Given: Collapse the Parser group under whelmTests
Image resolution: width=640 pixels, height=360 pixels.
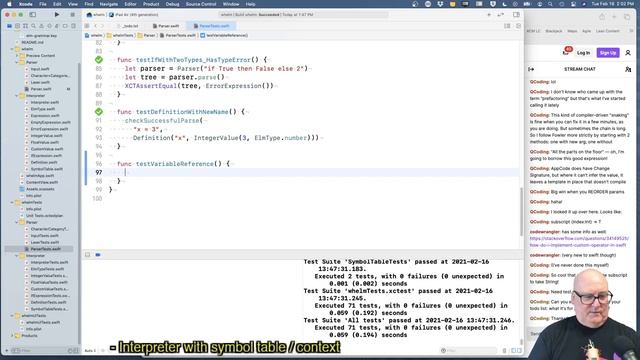Looking at the screenshot, I should click(x=17, y=222).
